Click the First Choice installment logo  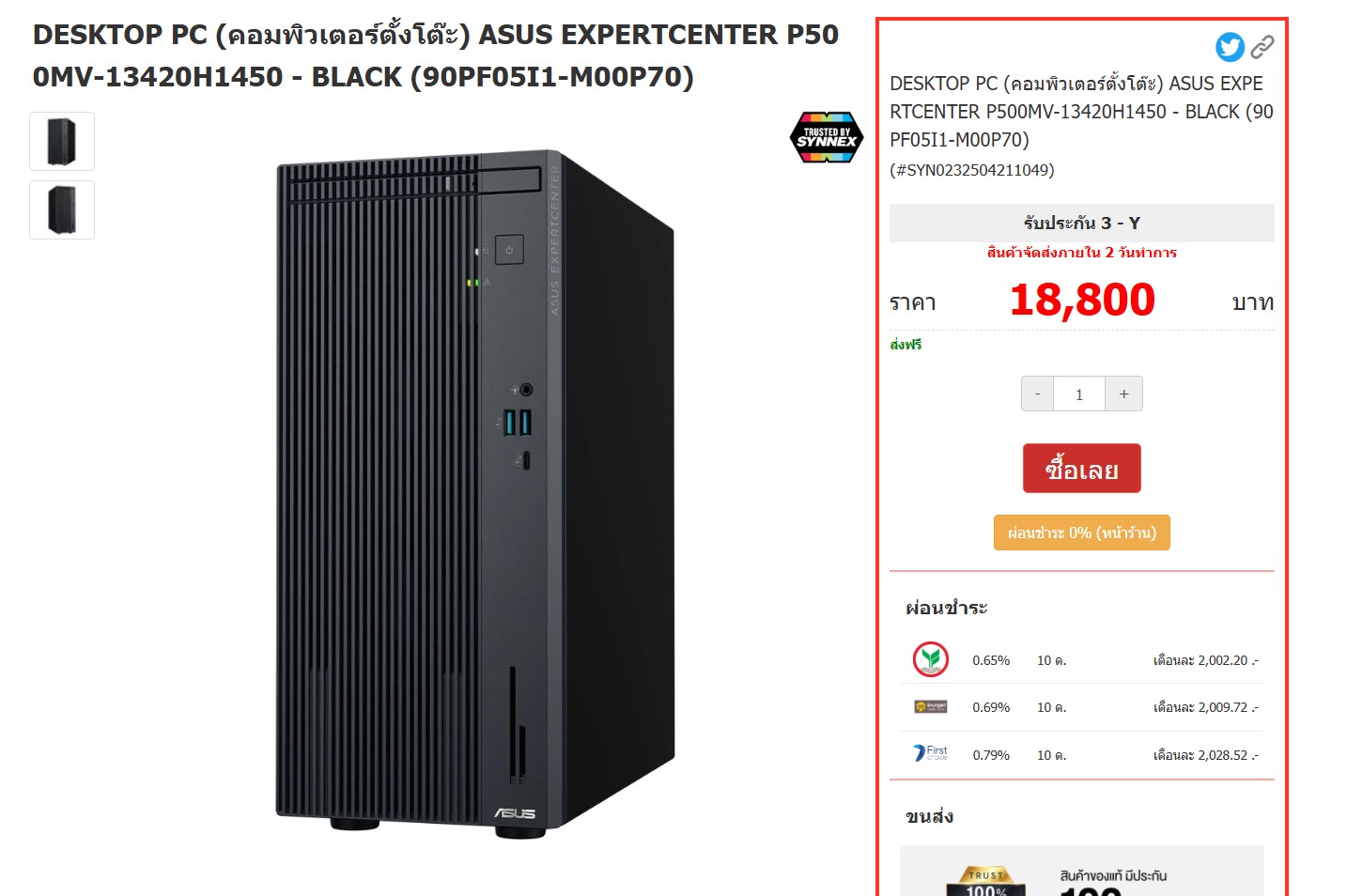click(931, 753)
